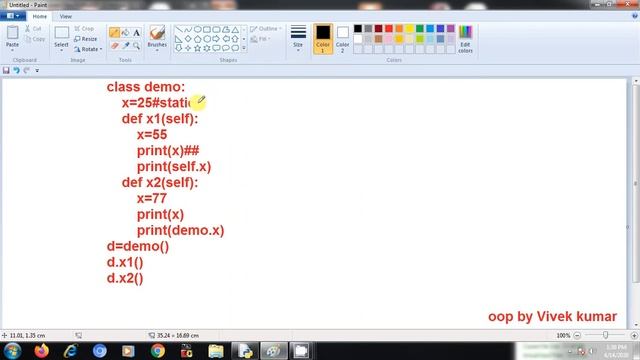The height and width of the screenshot is (360, 640).
Task: Select the Text tool
Action: (x=136, y=33)
